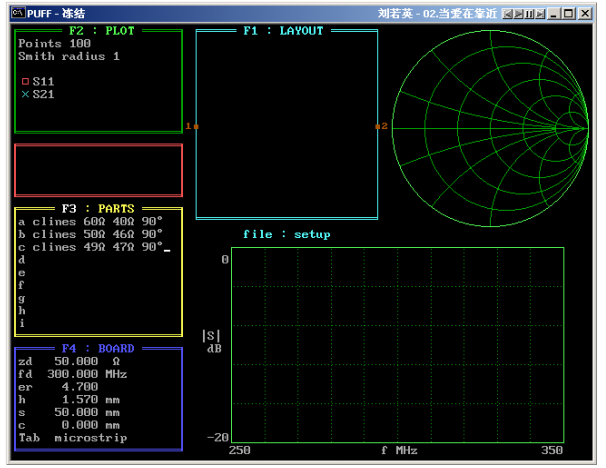Maximize the PUFF window
606x468 pixels.
pyautogui.click(x=568, y=14)
